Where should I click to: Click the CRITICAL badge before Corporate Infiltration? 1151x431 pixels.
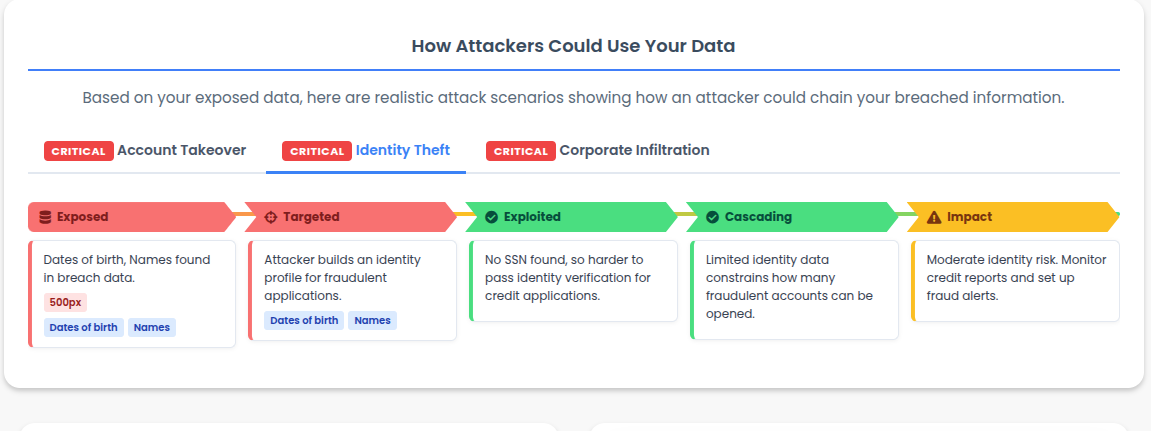520,151
